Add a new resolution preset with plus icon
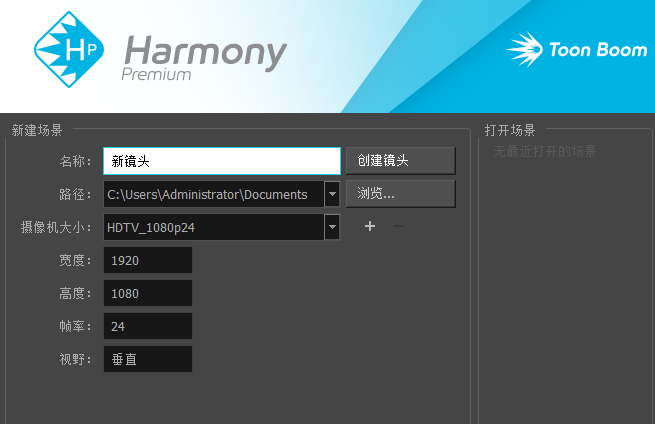Screen dimensions: 655x424 tap(370, 226)
